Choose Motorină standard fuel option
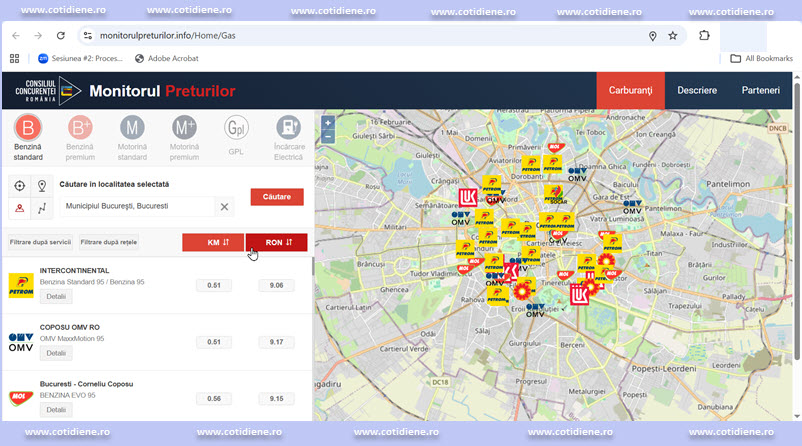The image size is (802, 446). click(132, 128)
